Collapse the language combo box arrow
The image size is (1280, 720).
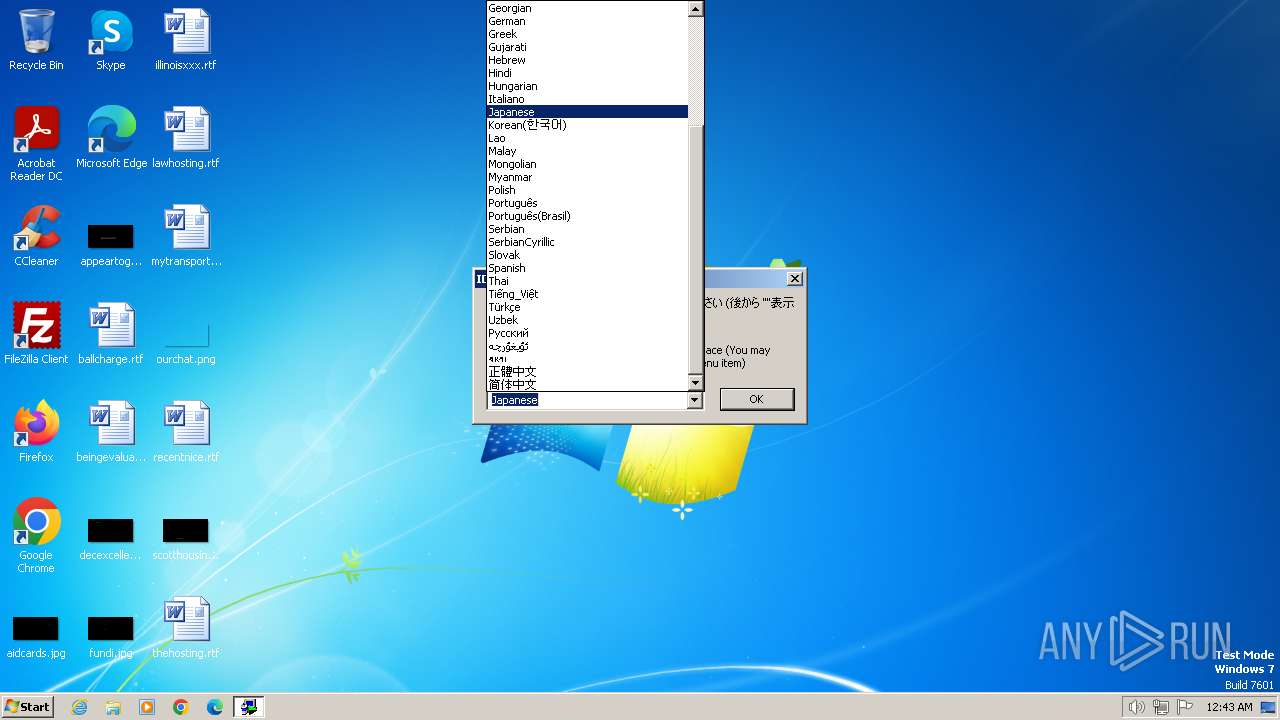(x=695, y=400)
